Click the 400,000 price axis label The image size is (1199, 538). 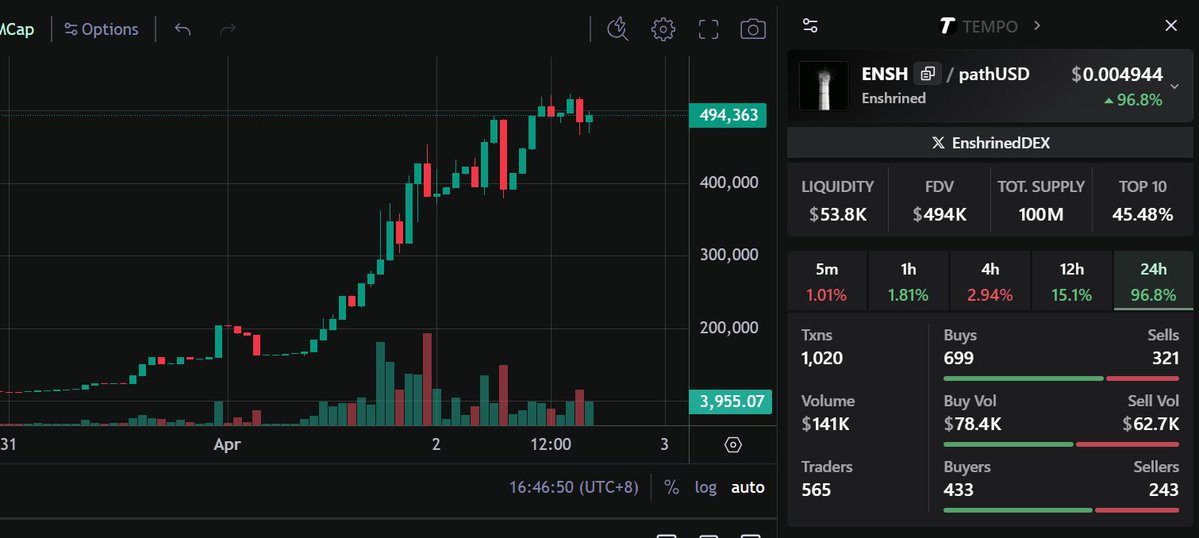tap(729, 182)
